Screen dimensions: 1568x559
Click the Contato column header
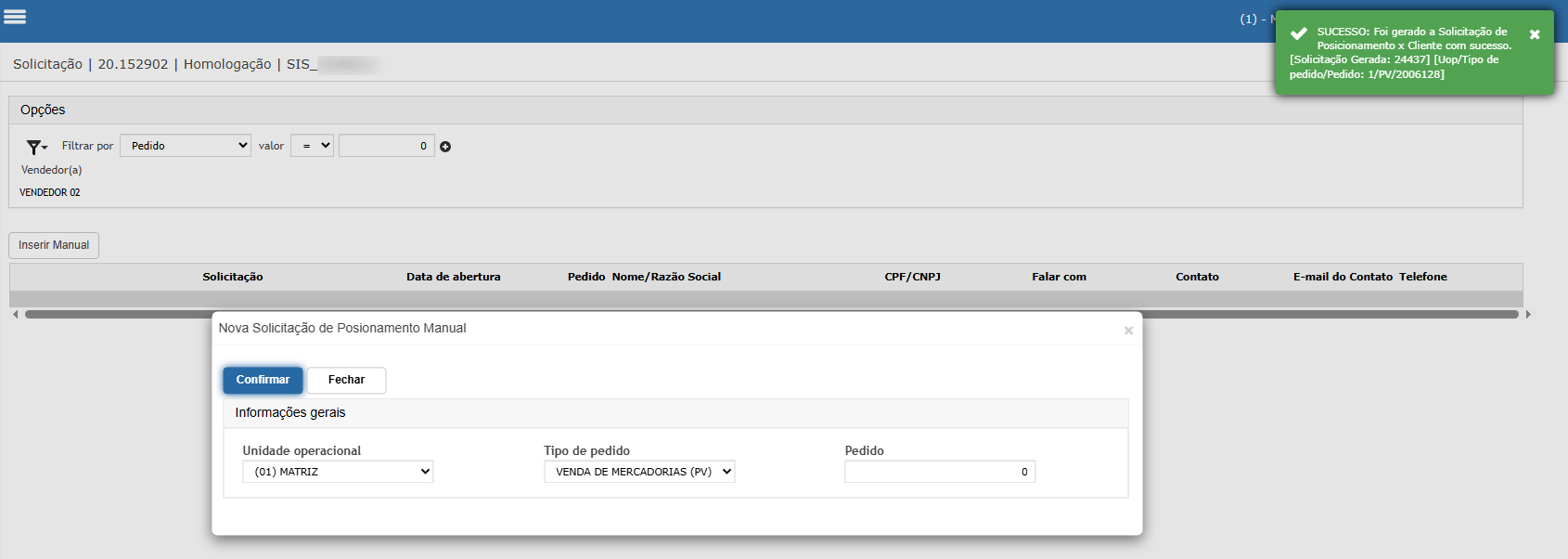tap(1197, 277)
